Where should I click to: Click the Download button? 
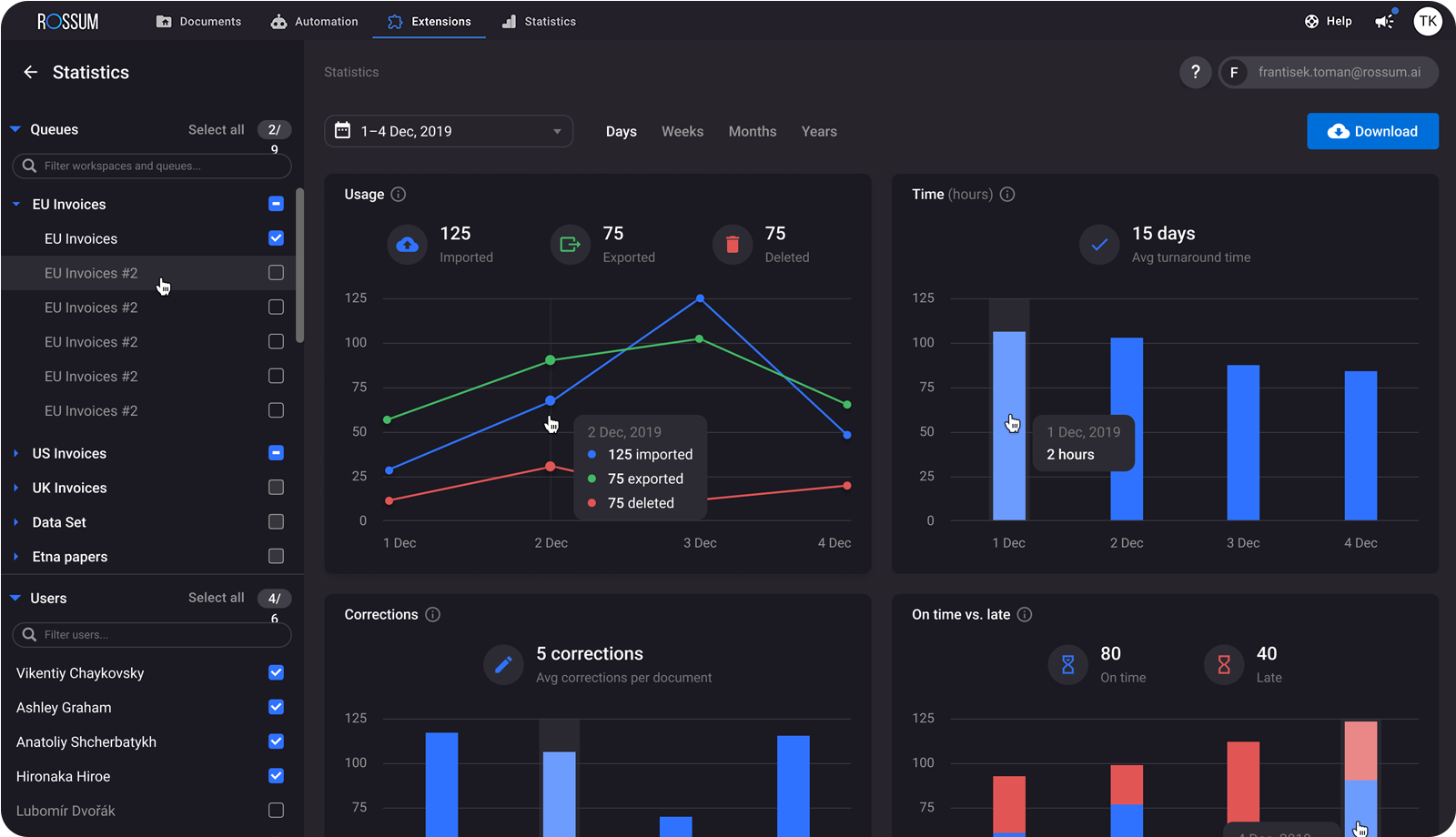[1372, 131]
